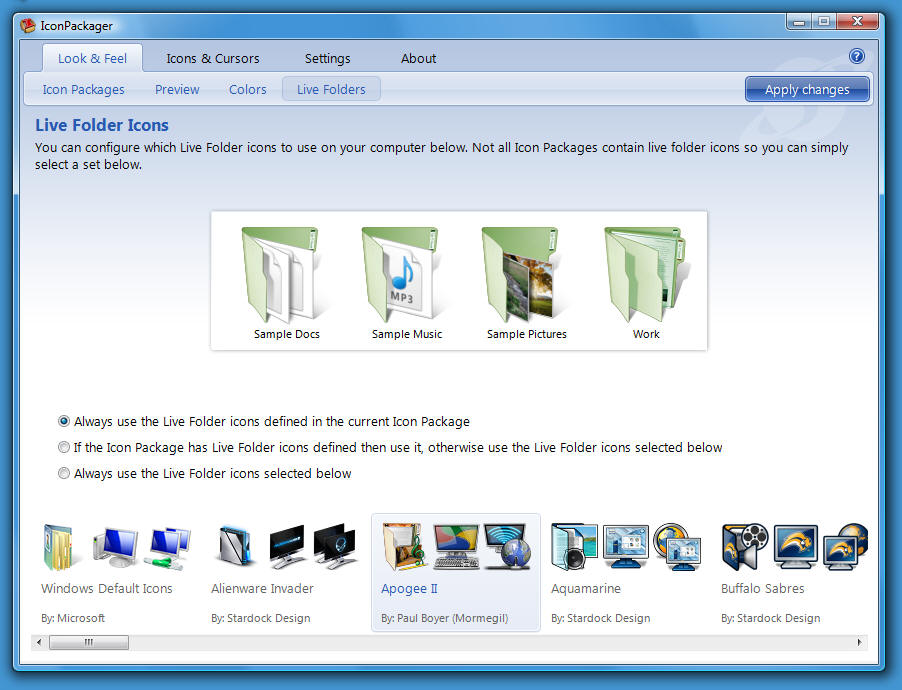Click the By: Paul Boyer (Mormegil) text
Screen dimensions: 902x690
444,618
